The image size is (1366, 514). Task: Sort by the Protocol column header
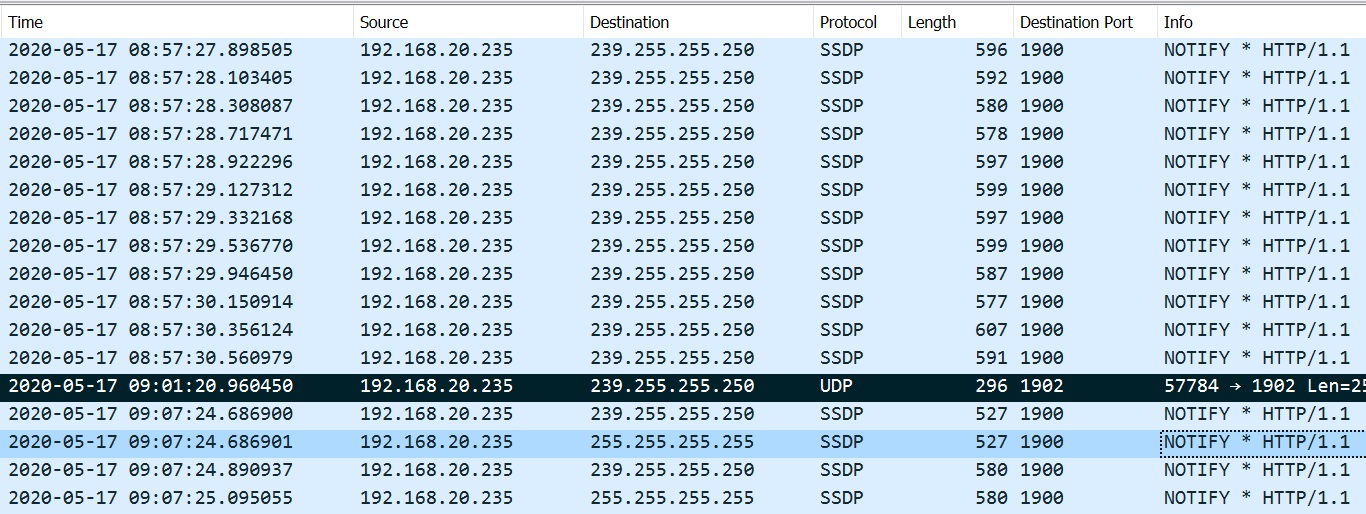(x=857, y=22)
